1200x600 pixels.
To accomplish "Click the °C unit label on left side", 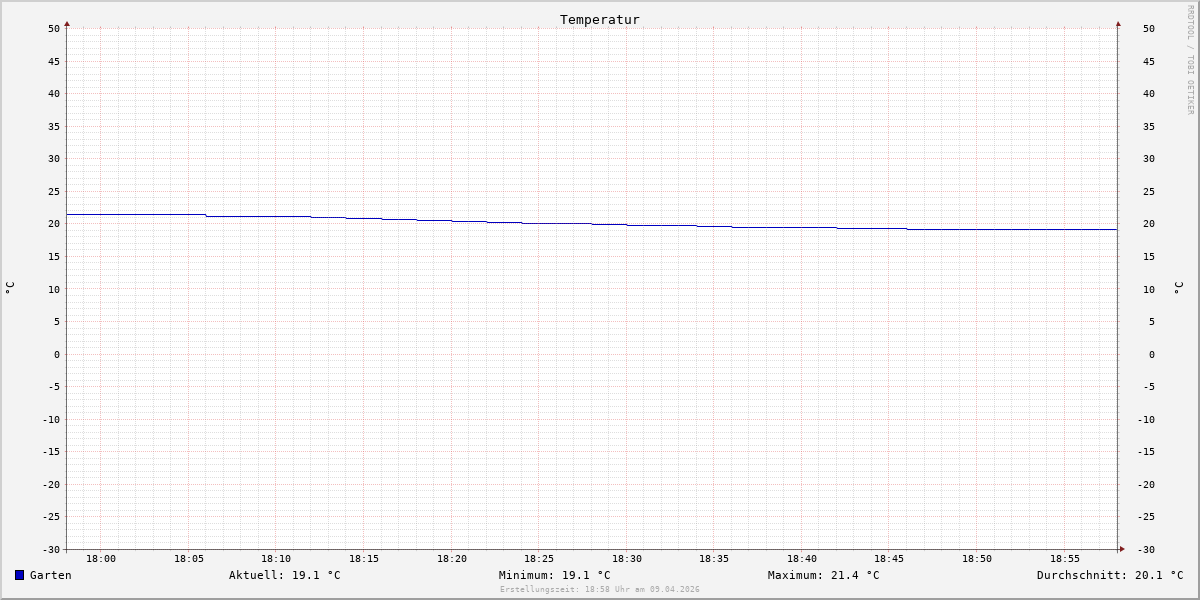I will click(x=10, y=287).
